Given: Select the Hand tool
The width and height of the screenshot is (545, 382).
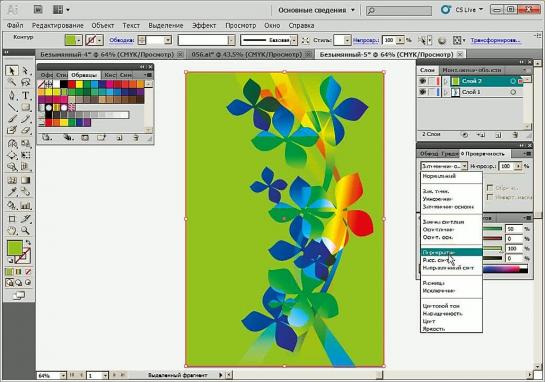Looking at the screenshot, I should [x=12, y=230].
